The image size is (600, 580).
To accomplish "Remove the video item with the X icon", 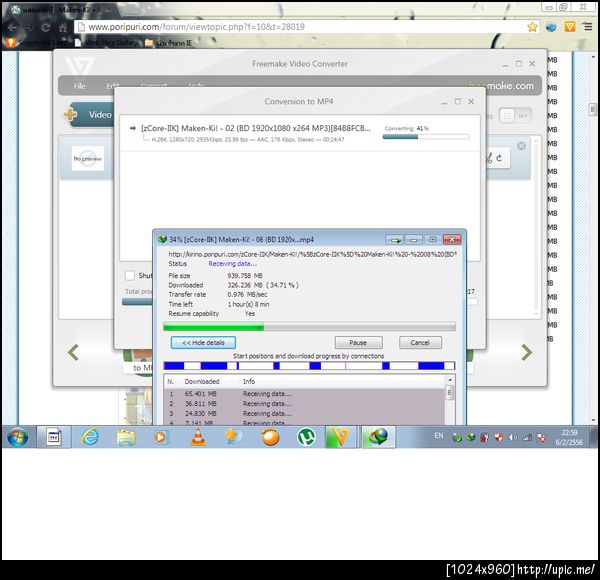I will 521,146.
